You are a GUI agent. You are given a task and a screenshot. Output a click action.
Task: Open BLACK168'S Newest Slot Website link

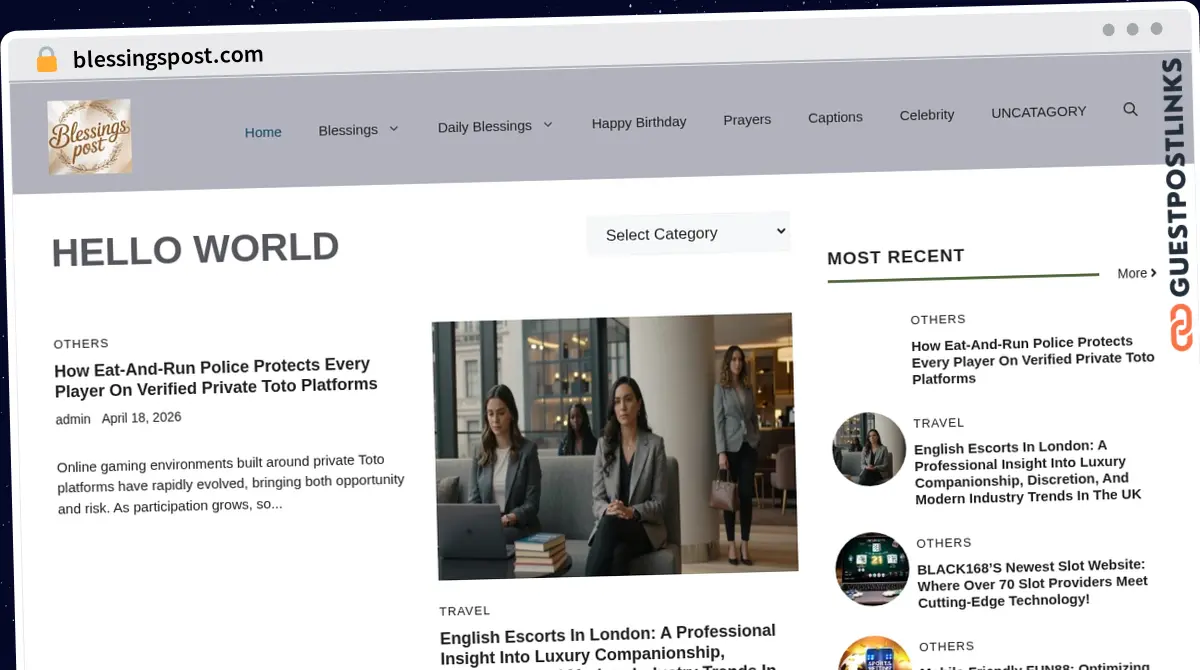[x=1032, y=582]
